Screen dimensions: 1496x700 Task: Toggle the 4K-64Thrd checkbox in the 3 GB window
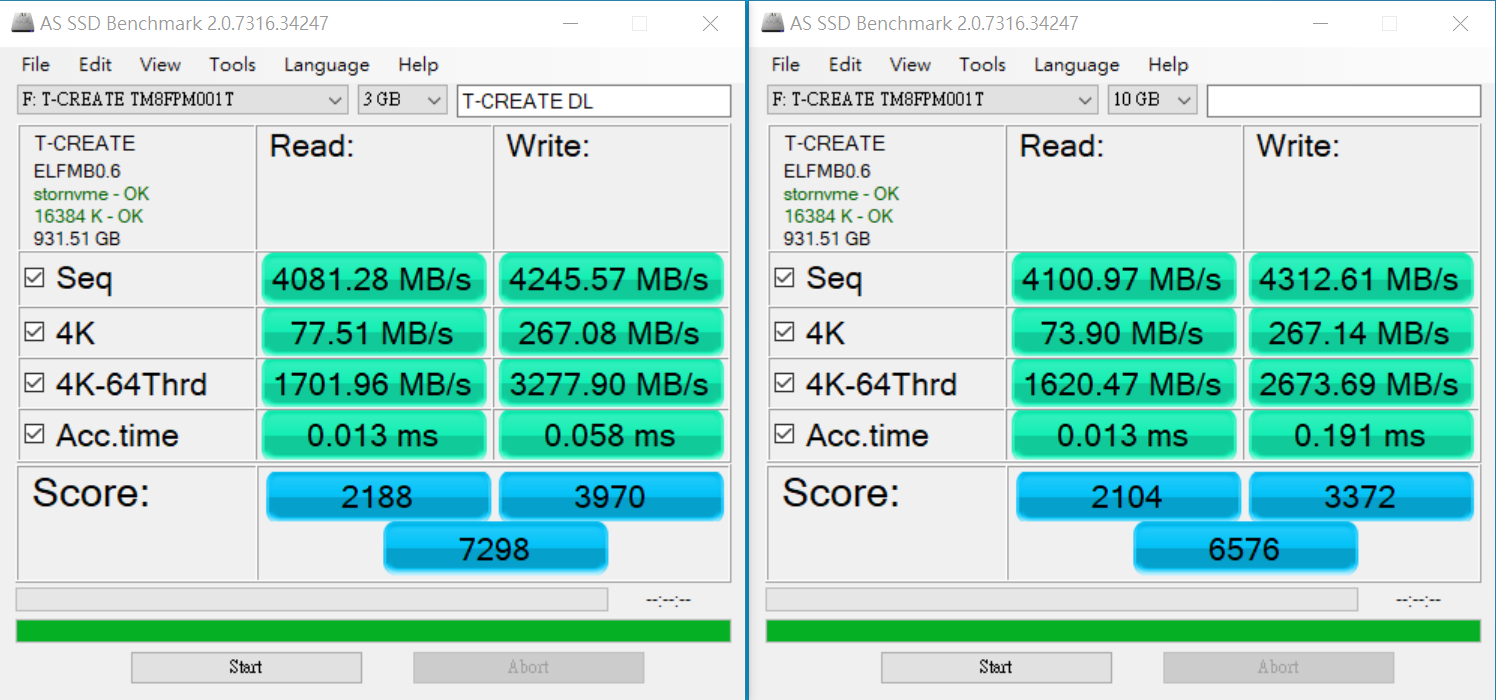click(x=34, y=383)
